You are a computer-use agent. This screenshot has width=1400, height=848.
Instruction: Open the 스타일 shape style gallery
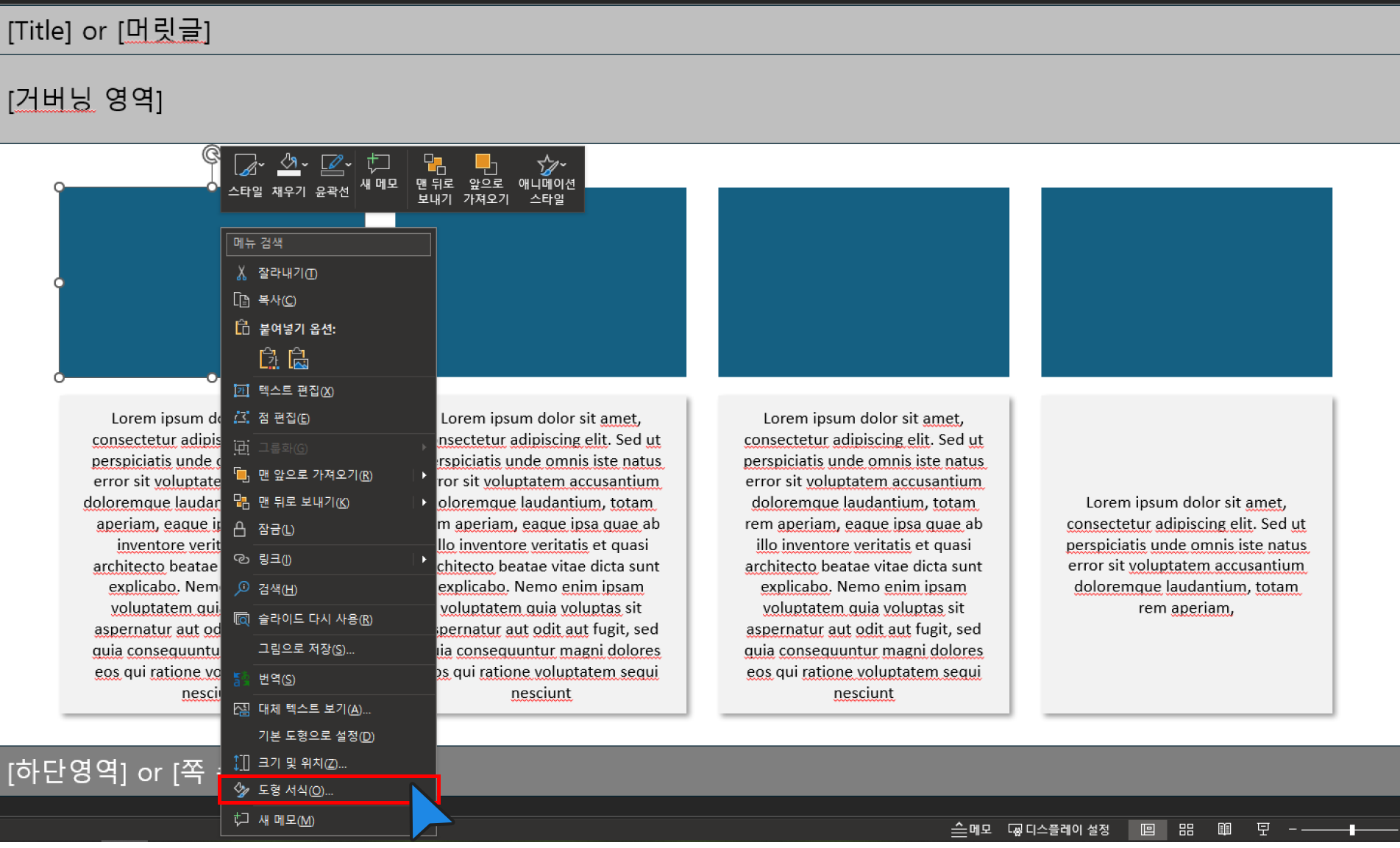pos(246,176)
